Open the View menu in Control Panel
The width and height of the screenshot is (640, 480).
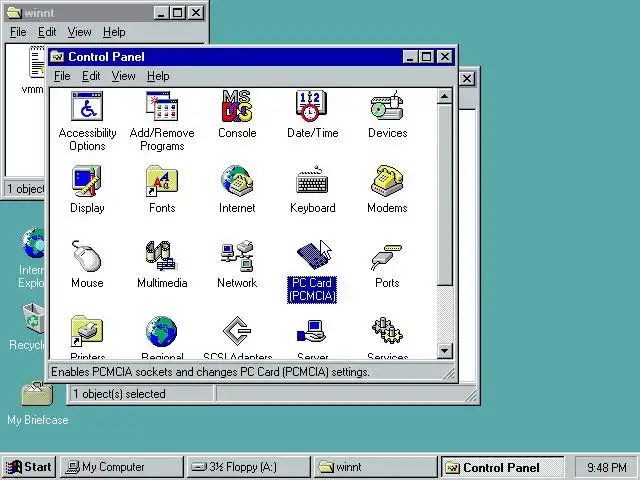click(x=123, y=76)
